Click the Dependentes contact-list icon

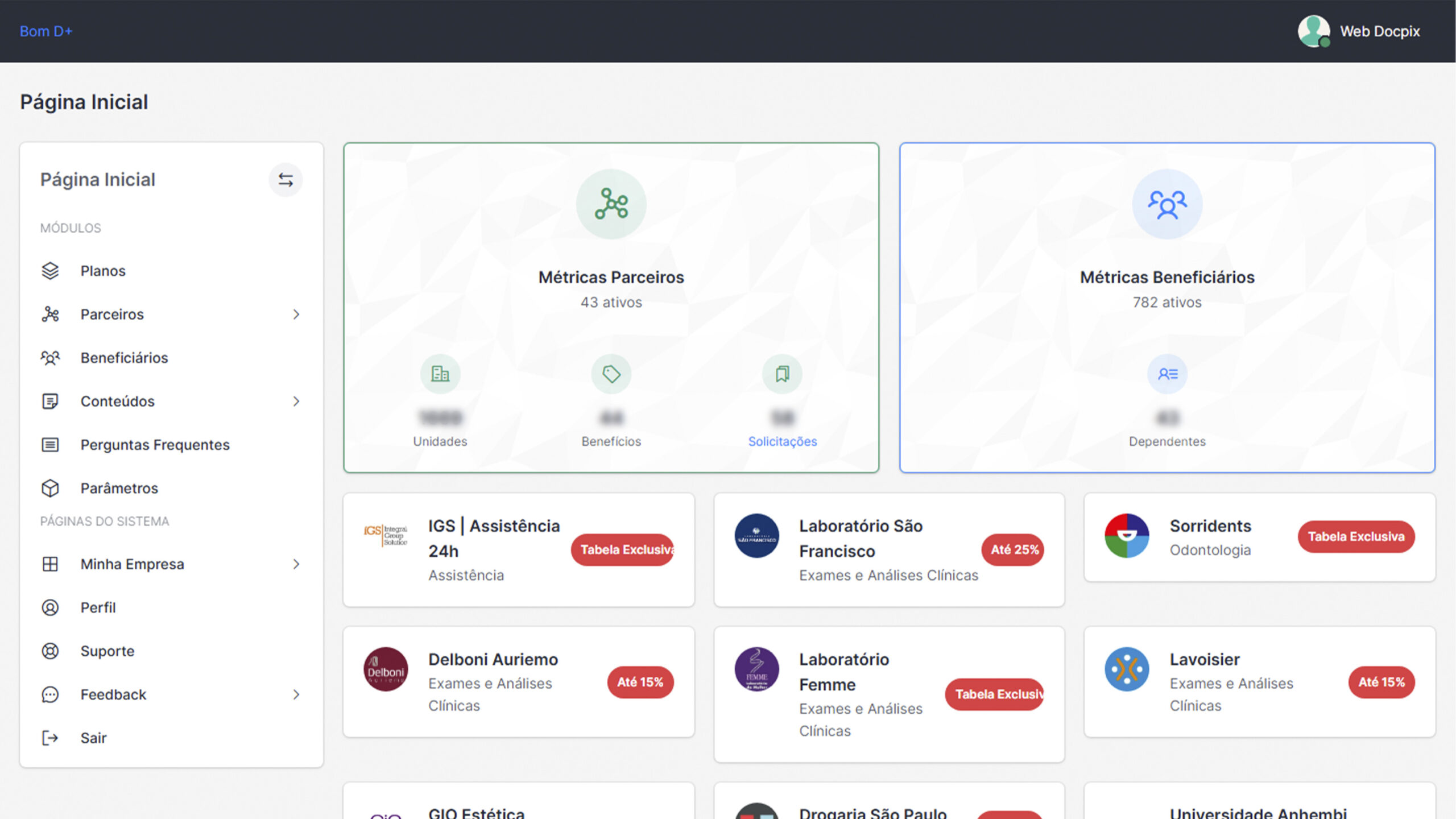1167,374
